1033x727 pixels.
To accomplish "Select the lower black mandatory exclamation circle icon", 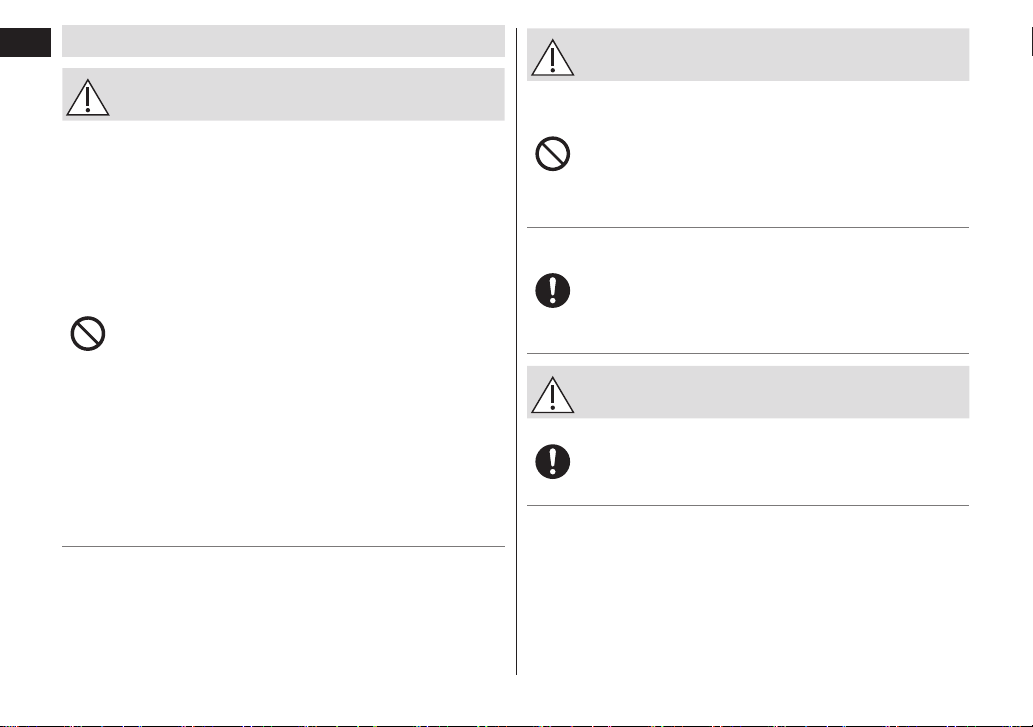I will [553, 462].
